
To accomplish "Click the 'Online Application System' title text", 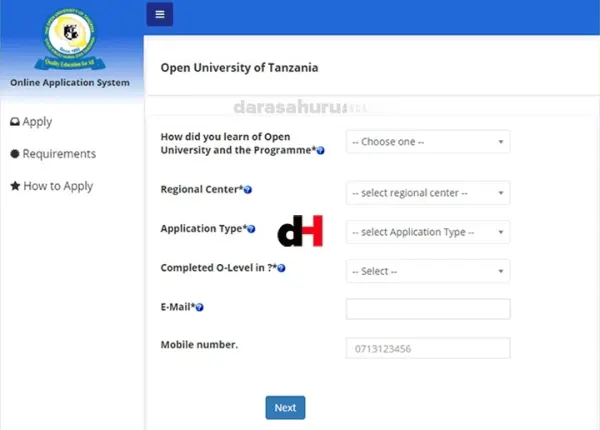I will pyautogui.click(x=70, y=83).
